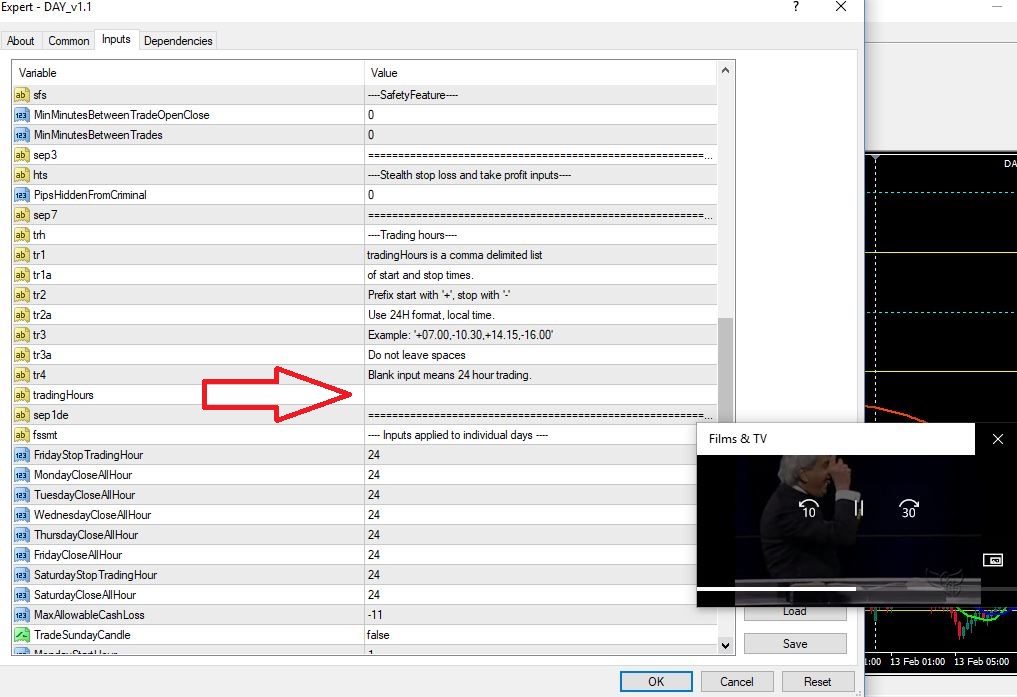Click the inputs list down-arrow

(725, 645)
